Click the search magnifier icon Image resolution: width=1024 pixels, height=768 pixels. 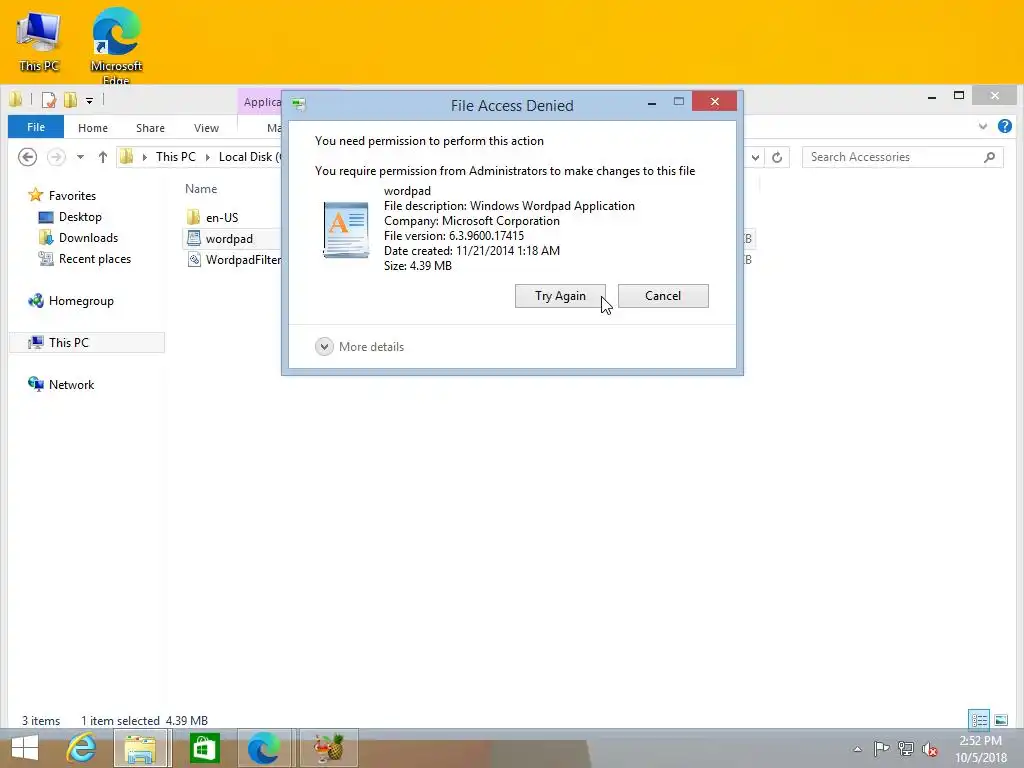[x=989, y=157]
